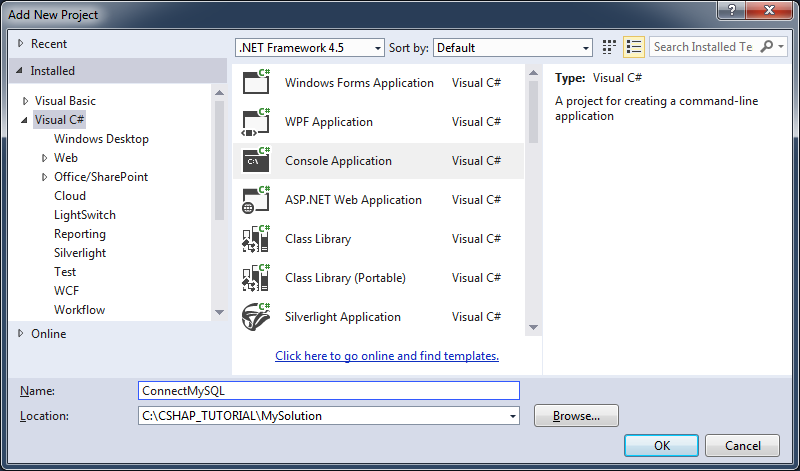Screen dimensions: 800x471
Task: Select the Workflow category
Action: [79, 310]
